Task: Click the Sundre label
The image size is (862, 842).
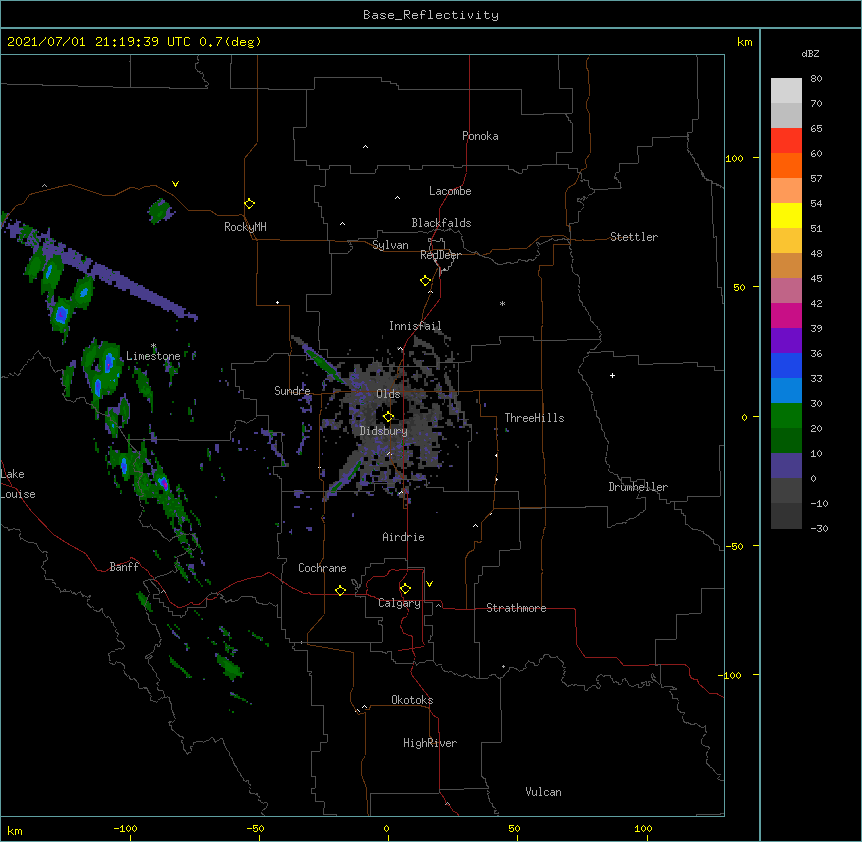Action: pyautogui.click(x=292, y=391)
